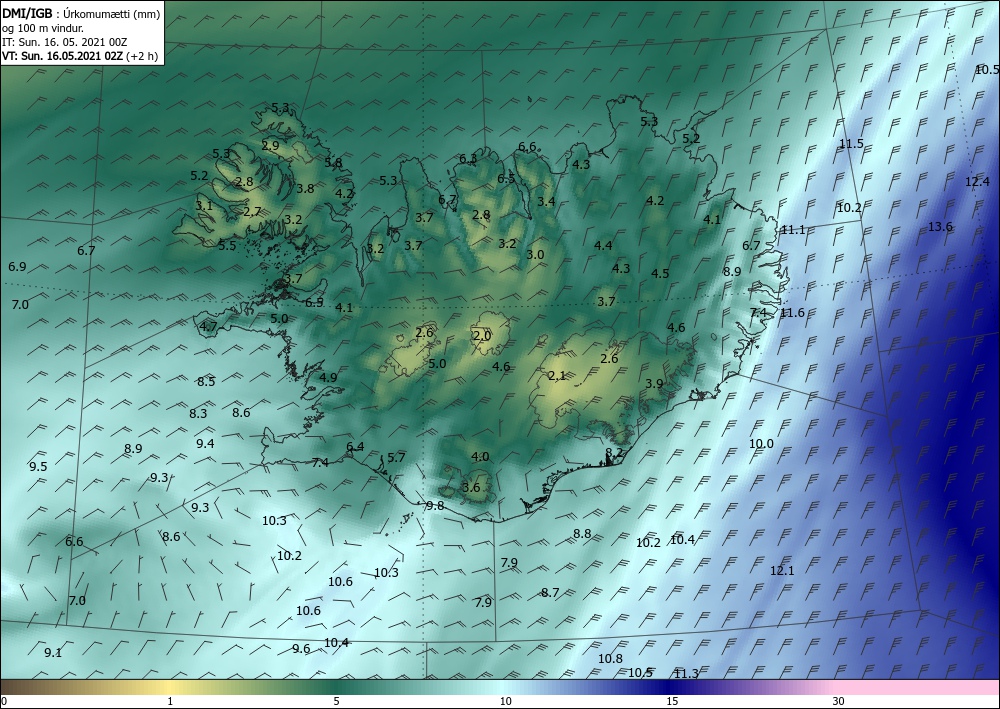Click the '3.4' value in north Iceland
This screenshot has height=709, width=1000.
[546, 201]
